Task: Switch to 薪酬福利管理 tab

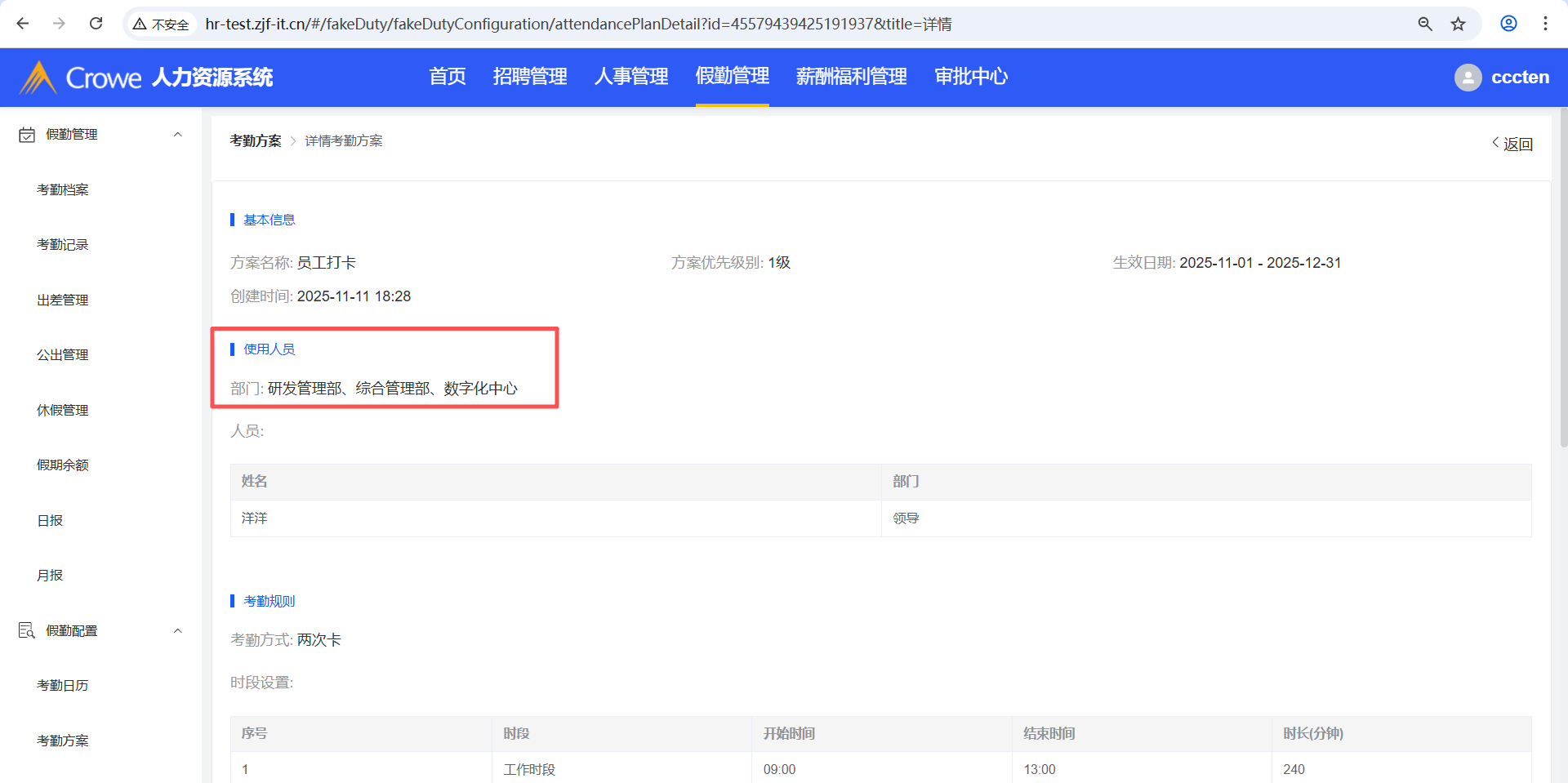Action: coord(851,77)
